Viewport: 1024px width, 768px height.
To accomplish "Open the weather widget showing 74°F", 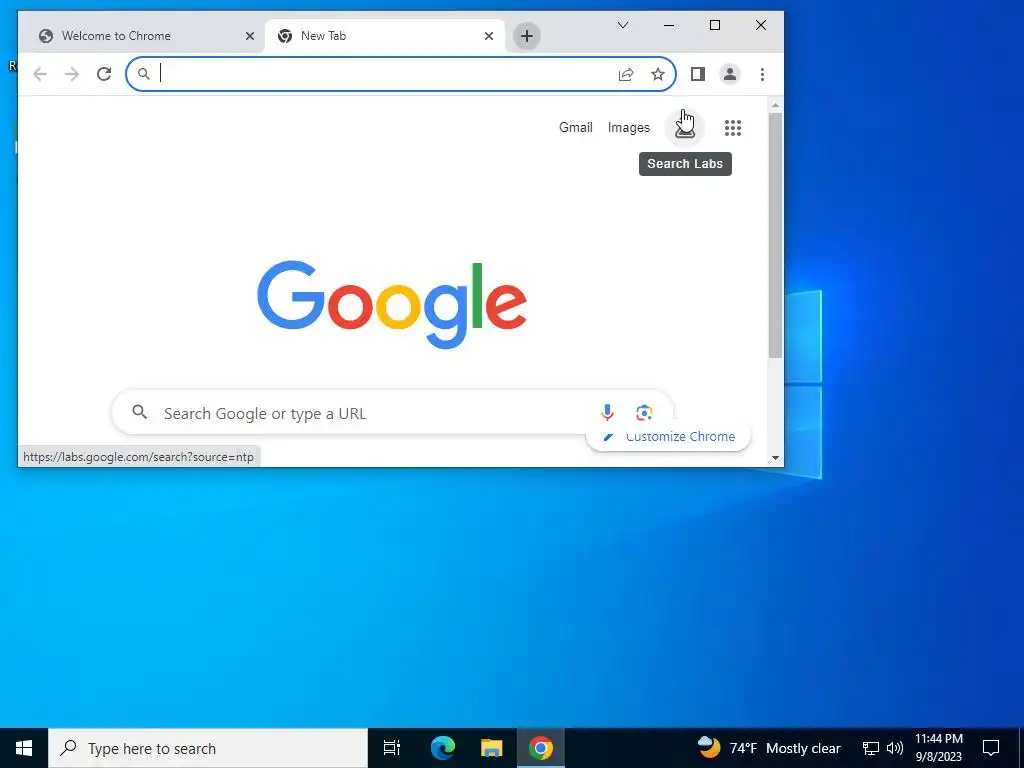I will coord(769,748).
